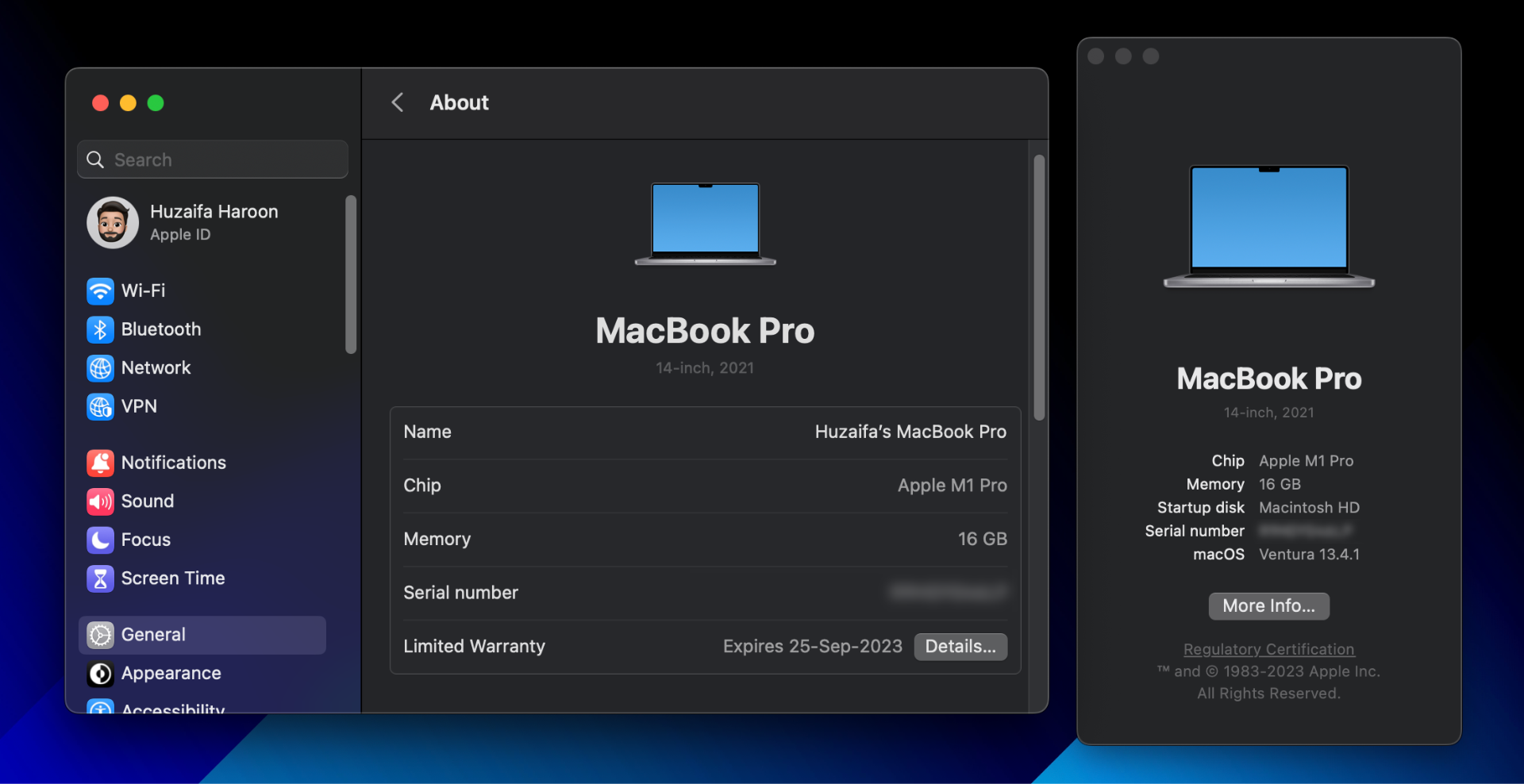Viewport: 1524px width, 784px height.
Task: Open the Wi-Fi settings icon
Action: coord(100,291)
